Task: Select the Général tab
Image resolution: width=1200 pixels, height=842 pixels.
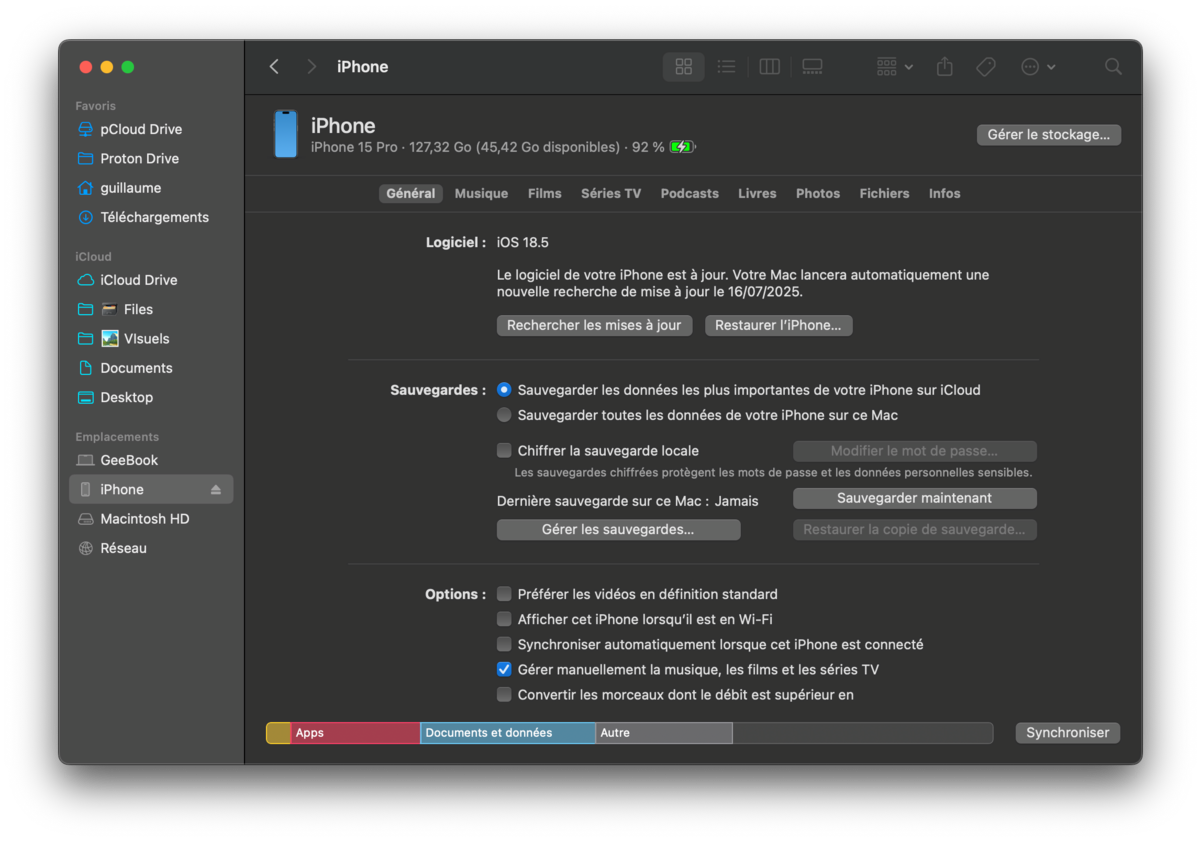Action: [411, 194]
